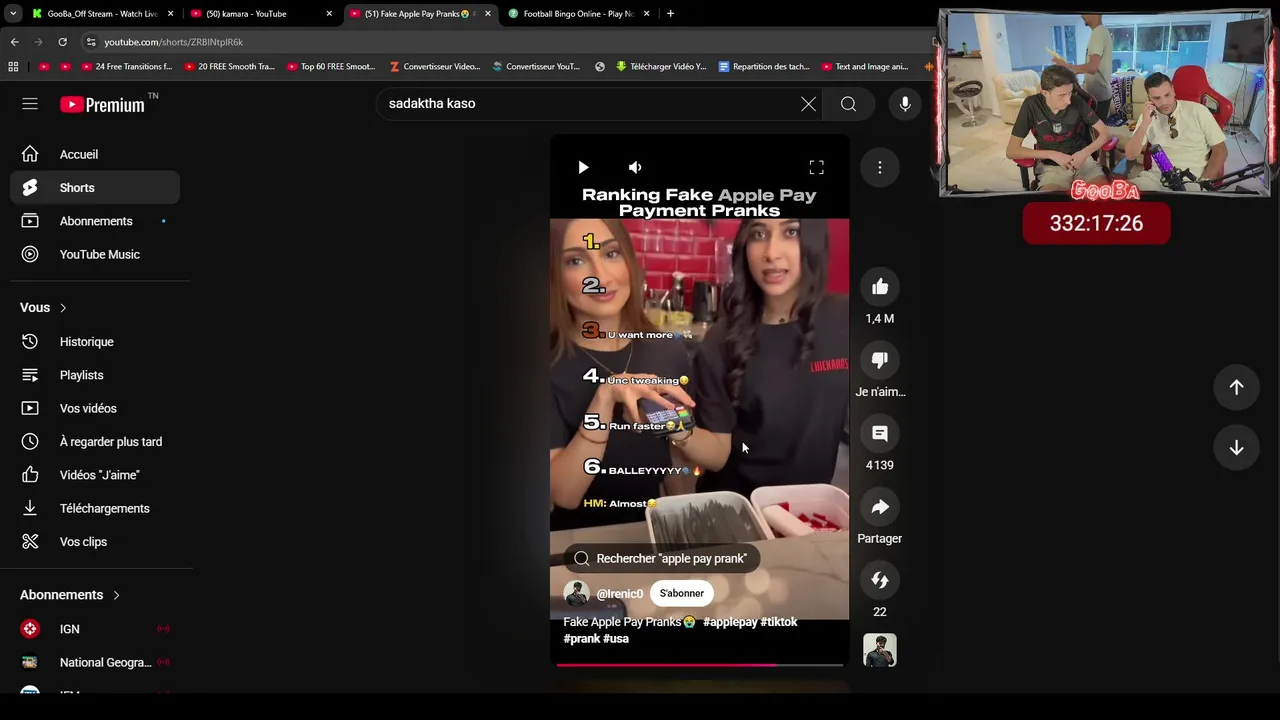Open the sound thumbnail below remix
The height and width of the screenshot is (720, 1280).
[x=880, y=650]
